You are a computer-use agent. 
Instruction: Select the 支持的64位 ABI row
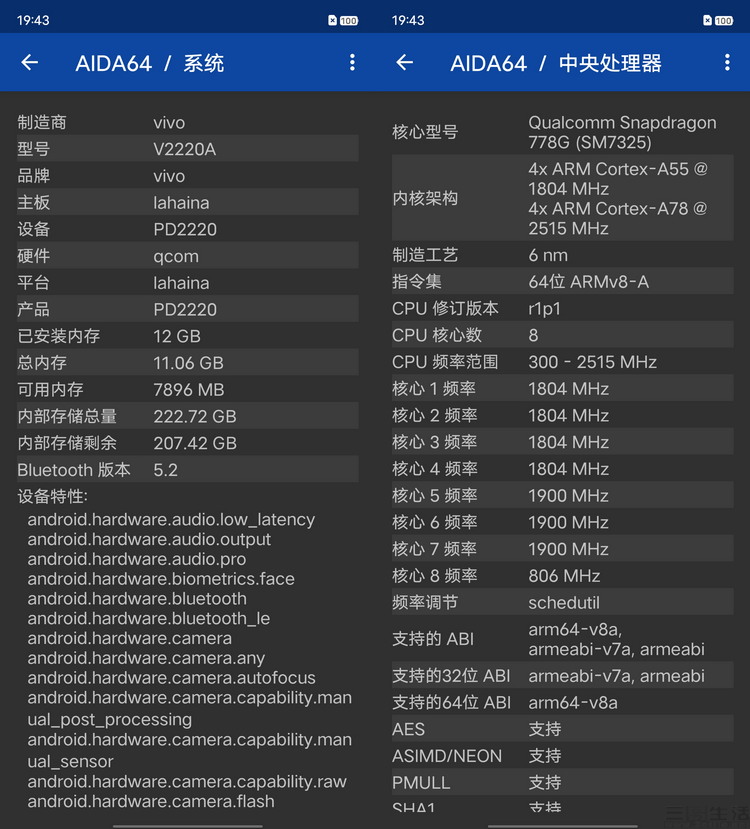pos(562,702)
